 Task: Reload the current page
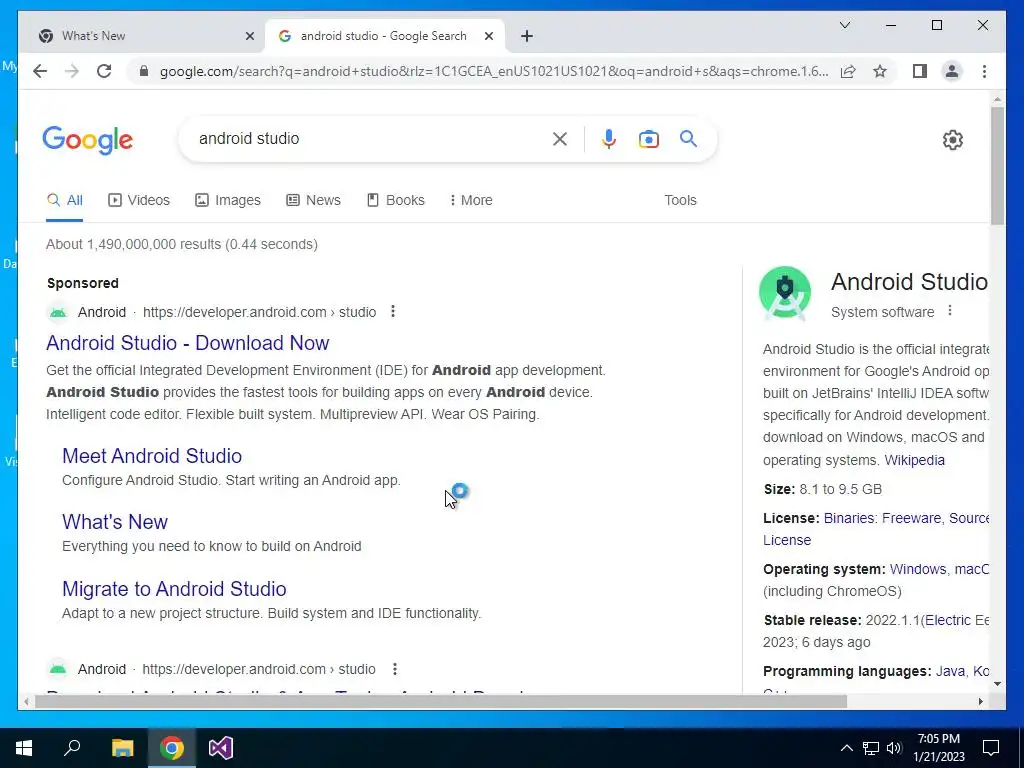pyautogui.click(x=104, y=71)
